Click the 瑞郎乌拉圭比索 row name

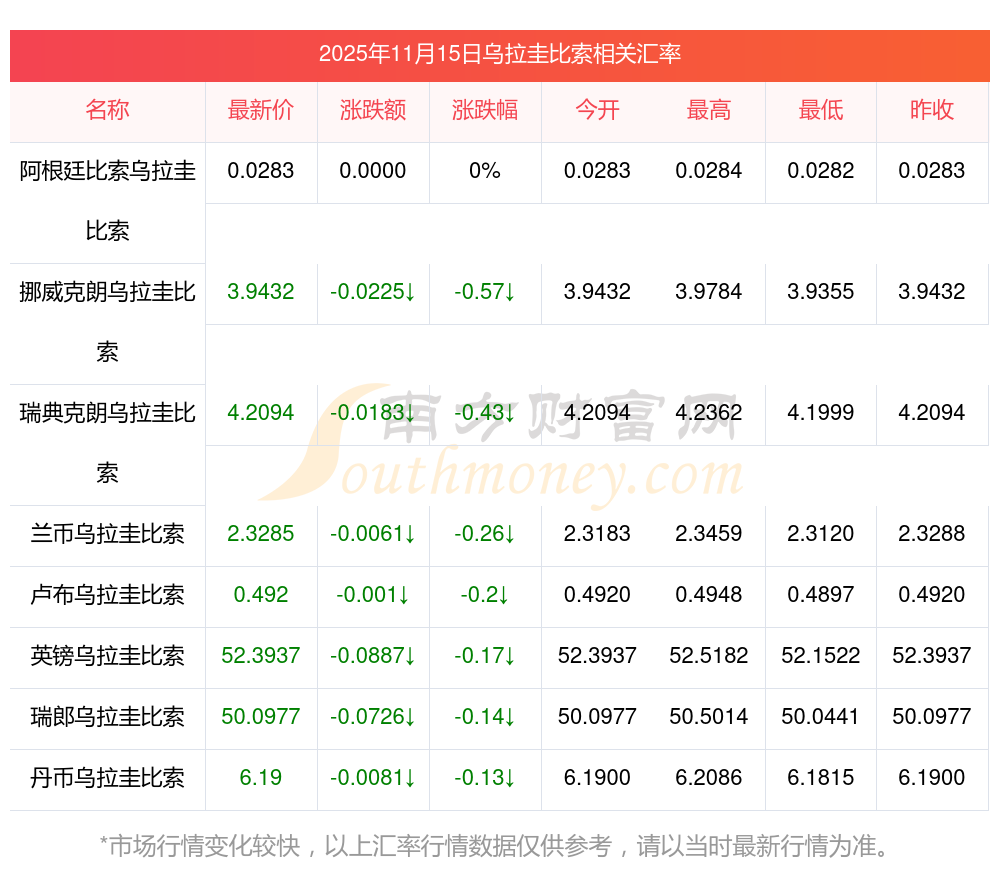(107, 717)
